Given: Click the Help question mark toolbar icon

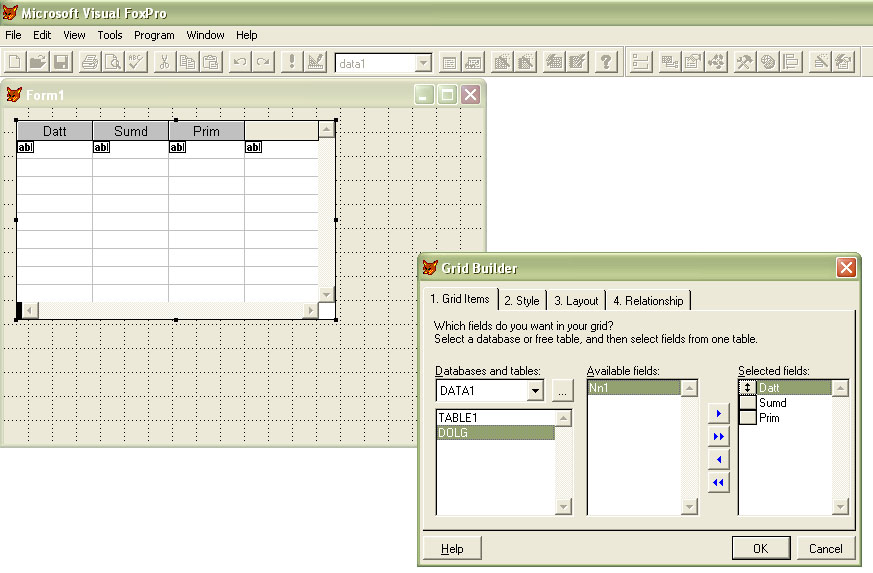Looking at the screenshot, I should coord(606,62).
